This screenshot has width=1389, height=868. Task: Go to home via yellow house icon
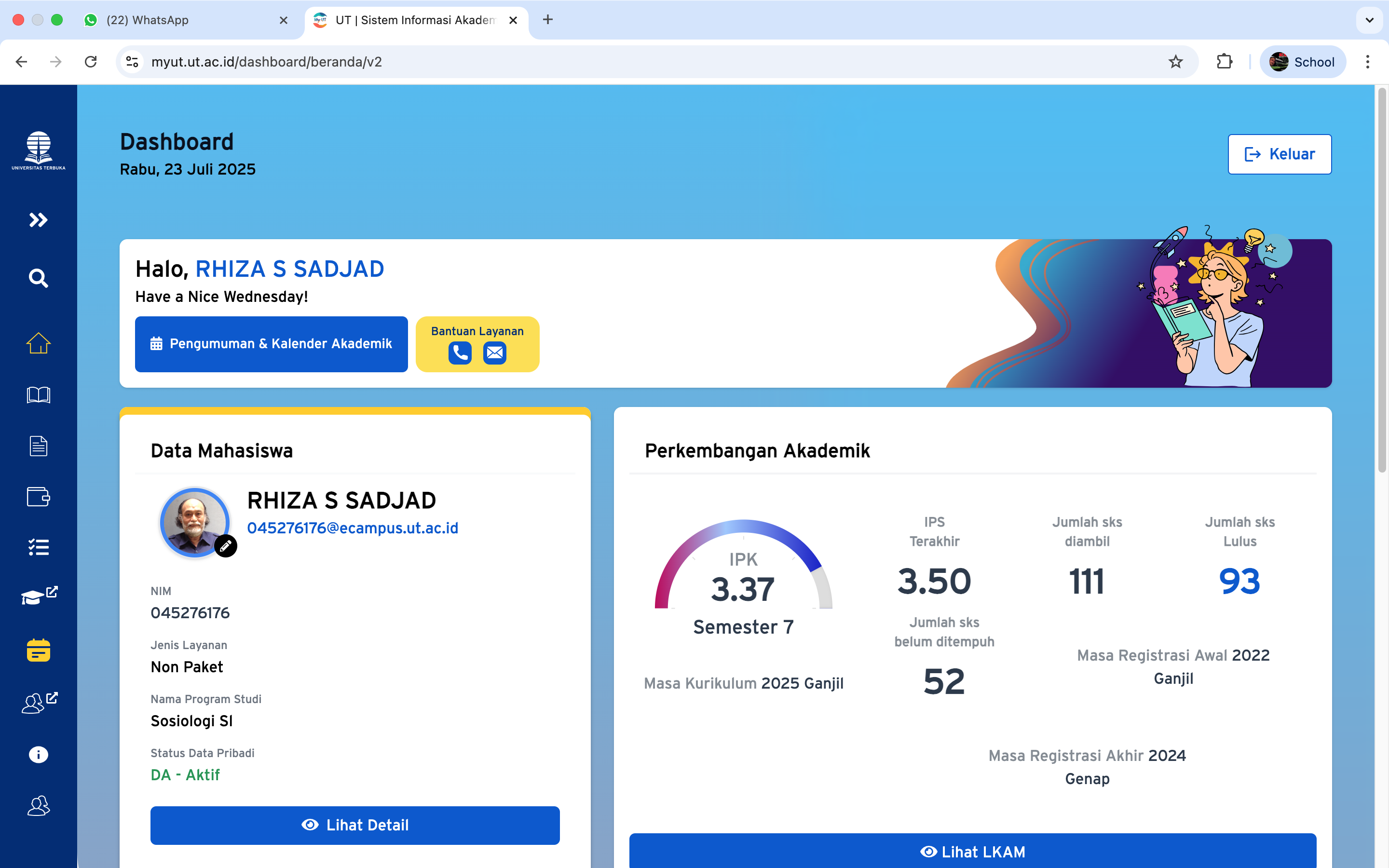point(39,343)
